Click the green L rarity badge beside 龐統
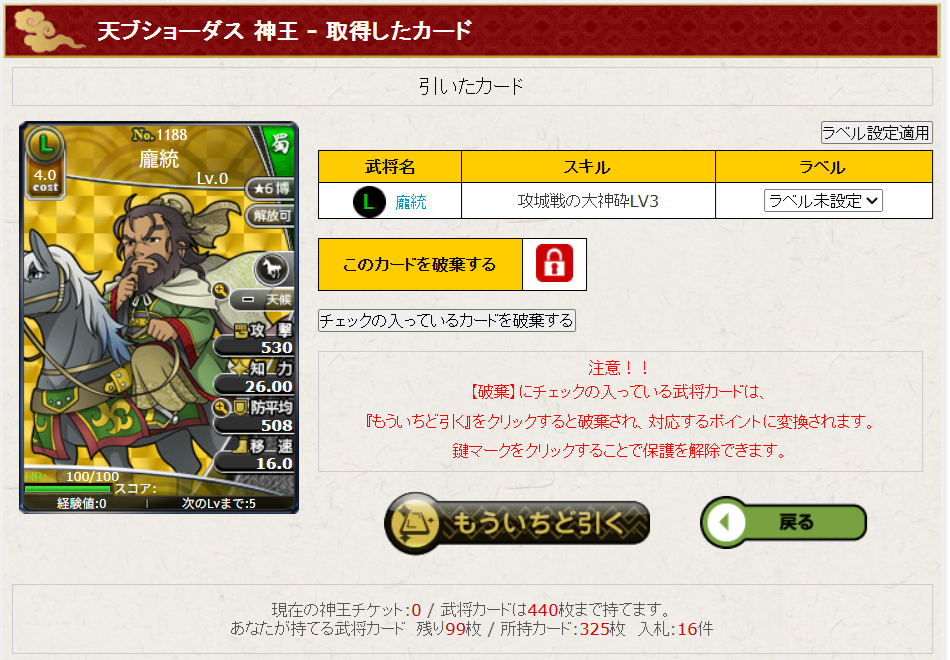The image size is (950, 660). [369, 201]
